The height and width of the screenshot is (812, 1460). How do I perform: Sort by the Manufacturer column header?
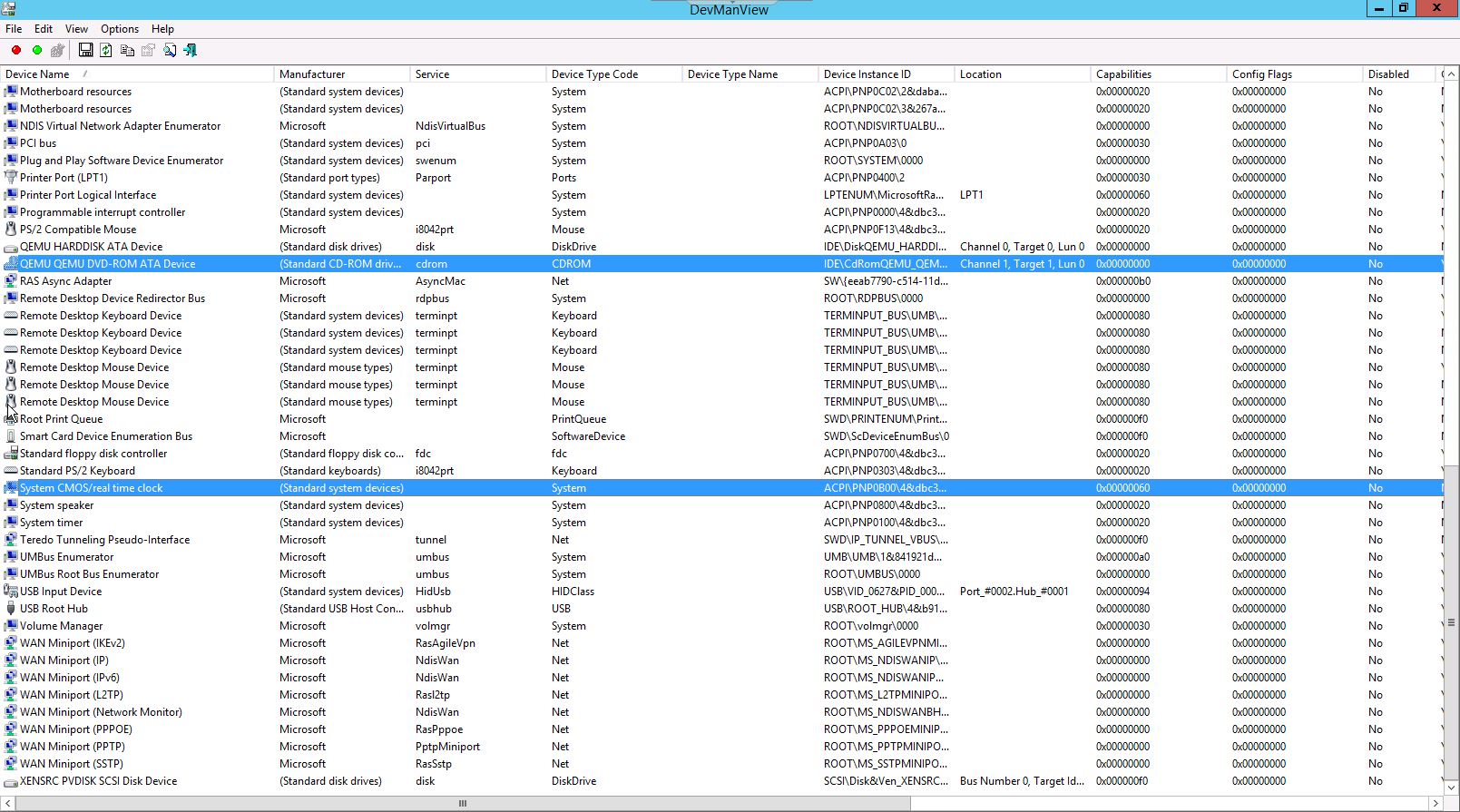[x=341, y=74]
